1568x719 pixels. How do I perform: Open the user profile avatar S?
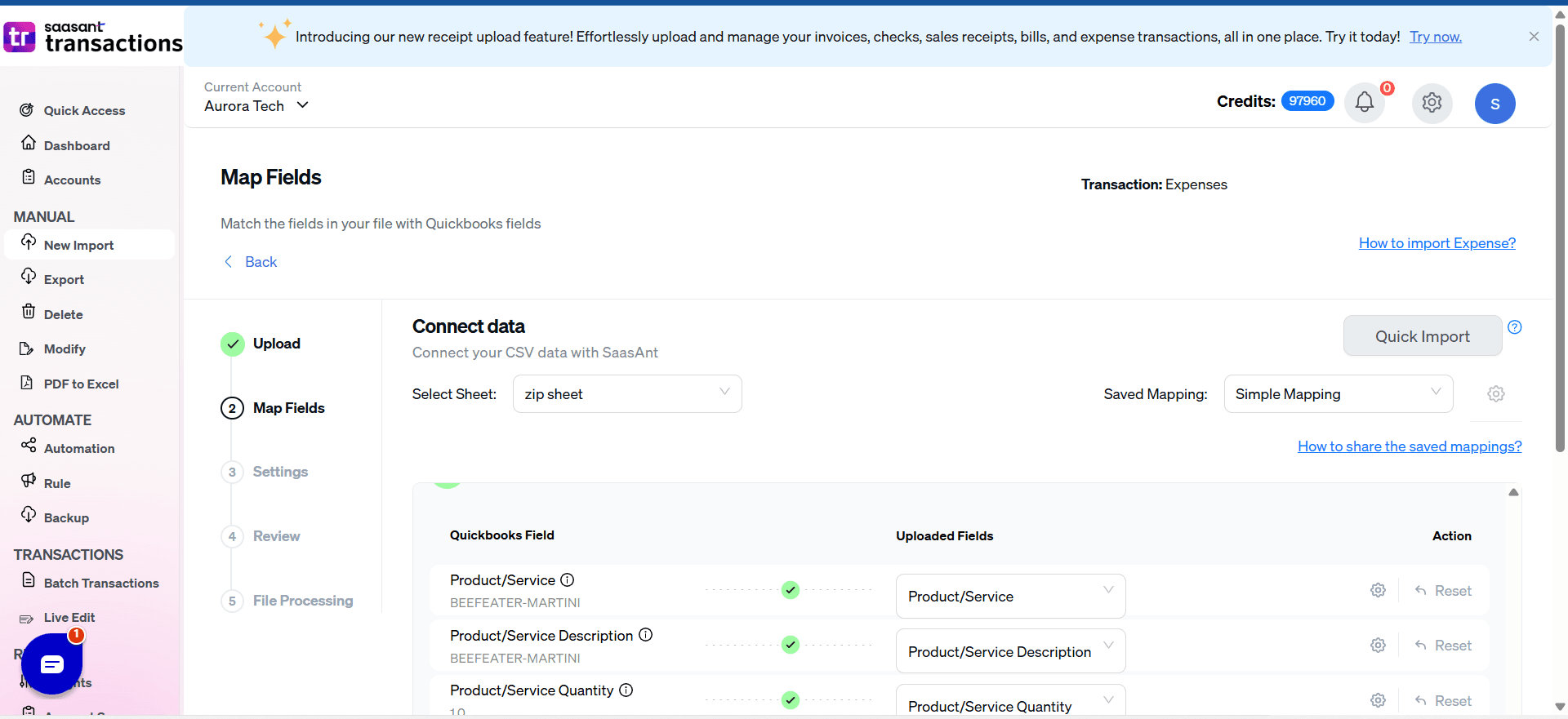[x=1494, y=104]
